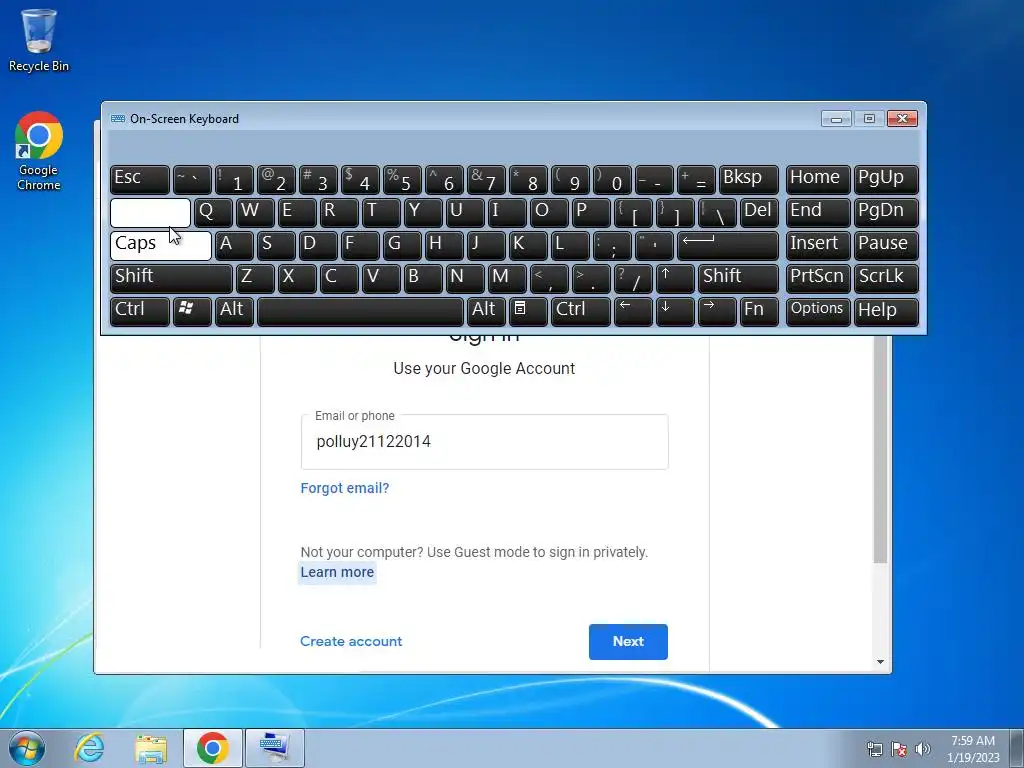Click the 0 number key

pyautogui.click(x=612, y=179)
